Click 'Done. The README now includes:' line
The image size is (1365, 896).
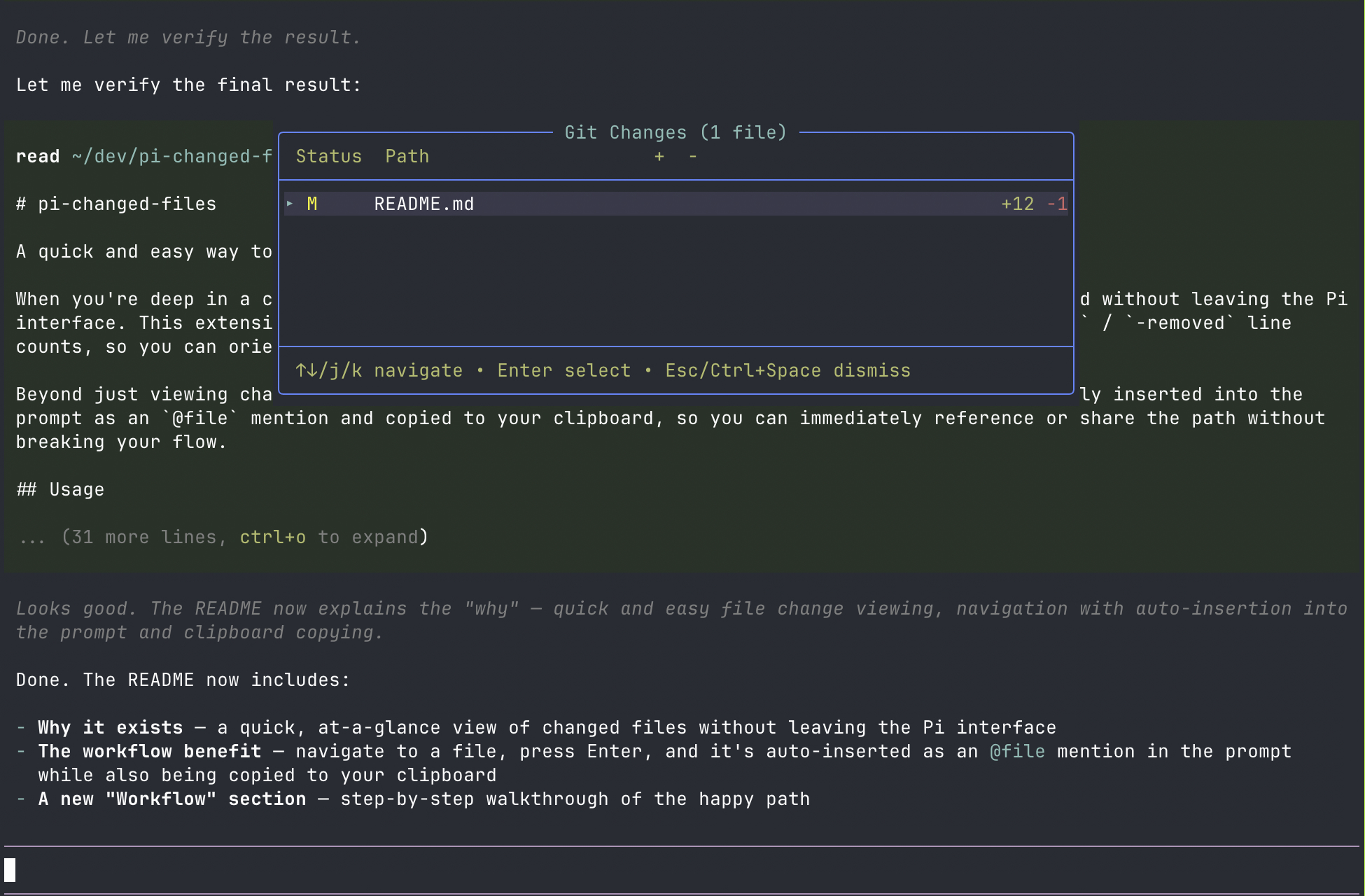tap(183, 680)
